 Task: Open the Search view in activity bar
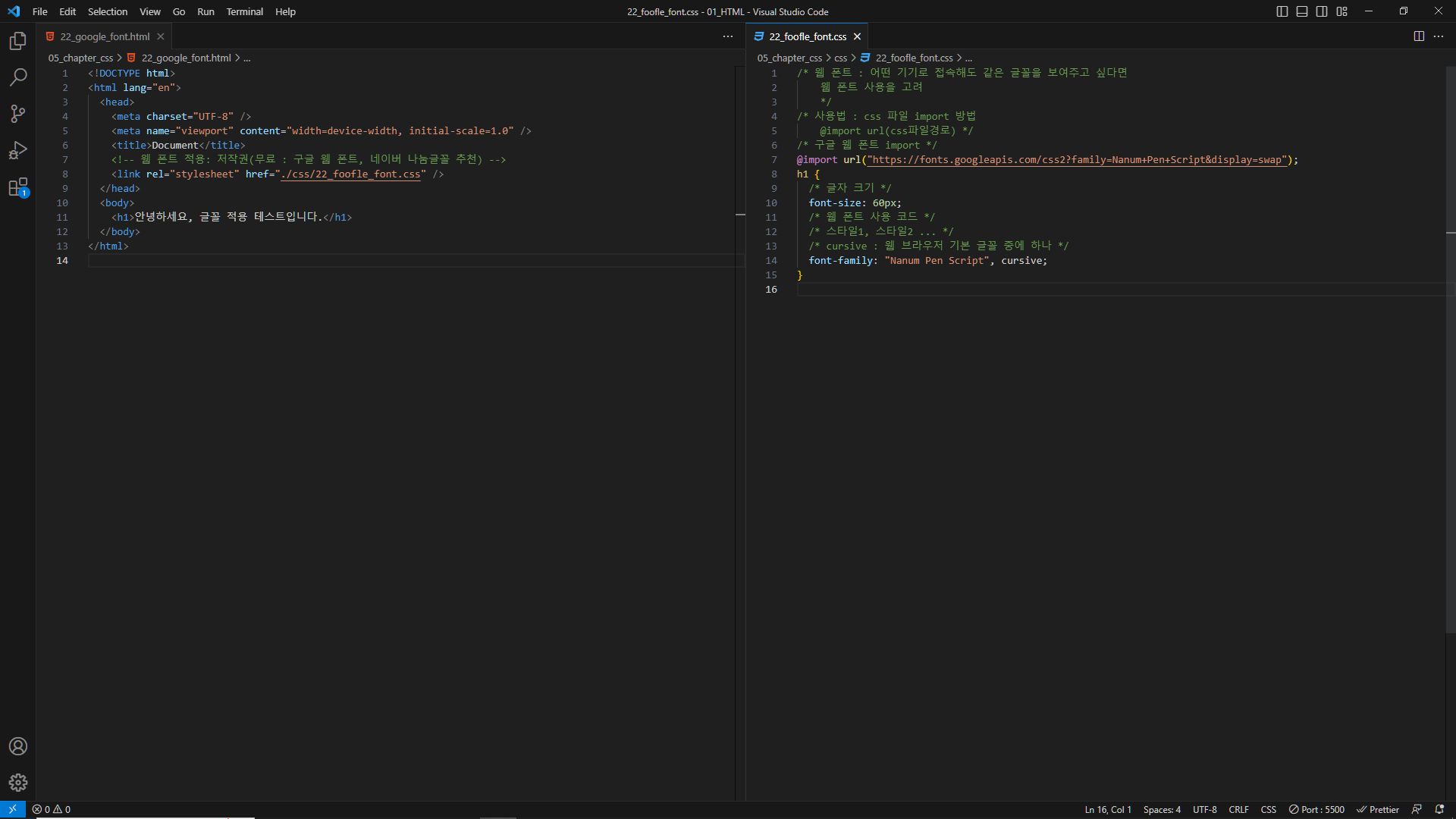click(x=18, y=77)
